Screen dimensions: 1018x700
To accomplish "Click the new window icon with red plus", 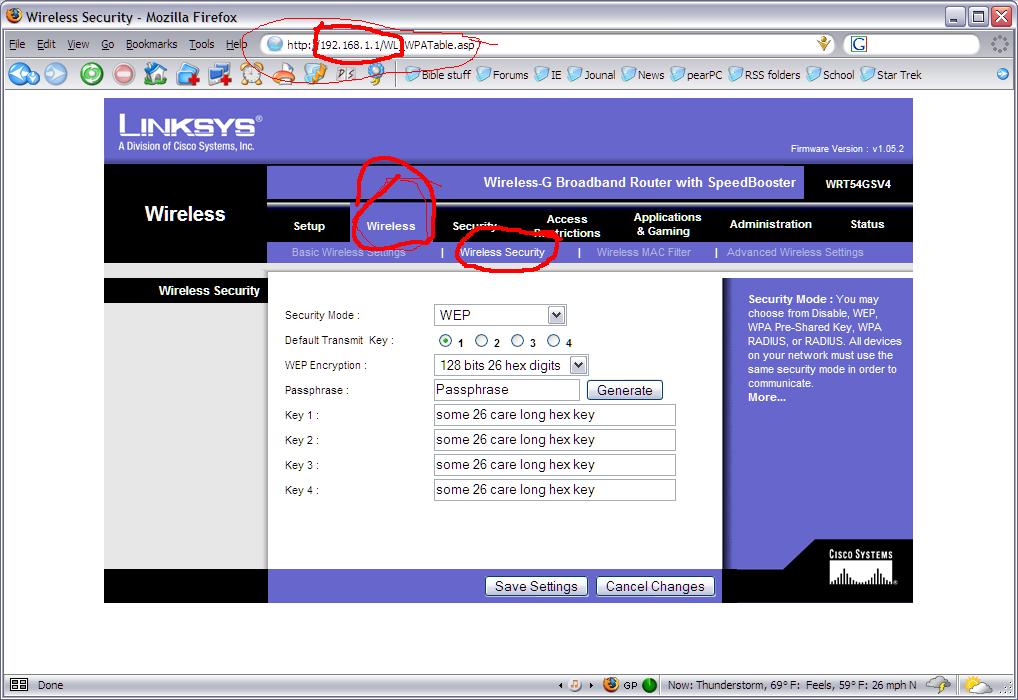I will pyautogui.click(x=220, y=74).
